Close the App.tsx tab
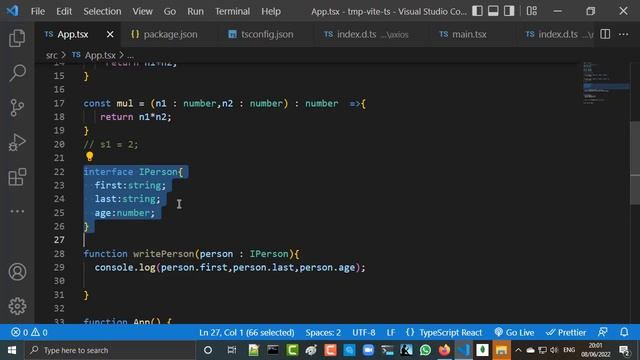The image size is (640, 360). pyautogui.click(x=110, y=35)
